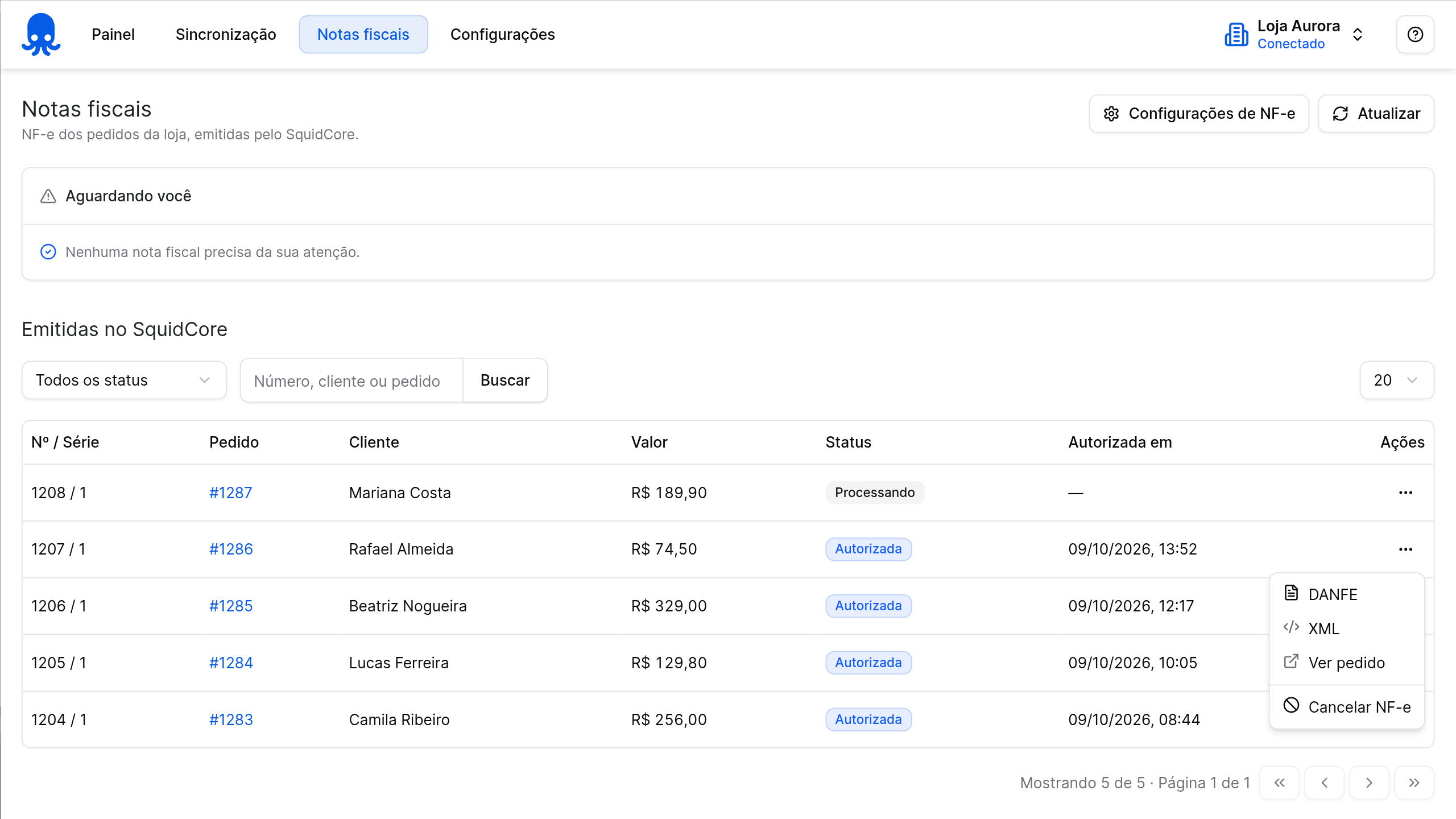Click the cancel circle icon in menu

point(1291,705)
